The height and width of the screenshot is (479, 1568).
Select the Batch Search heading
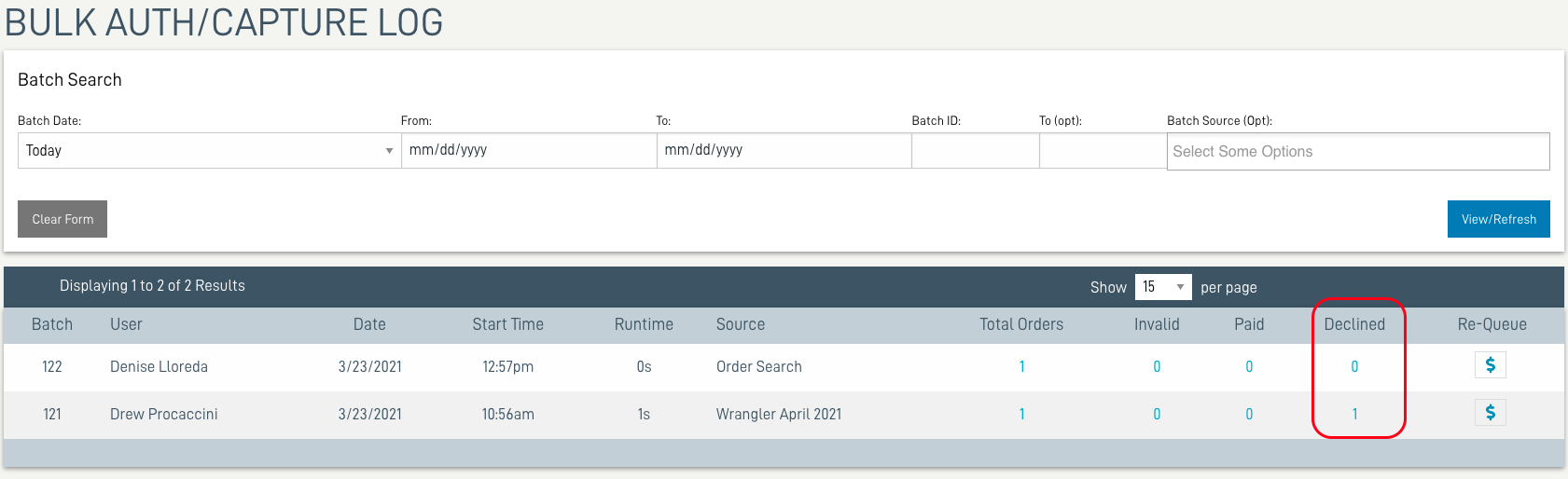point(70,80)
